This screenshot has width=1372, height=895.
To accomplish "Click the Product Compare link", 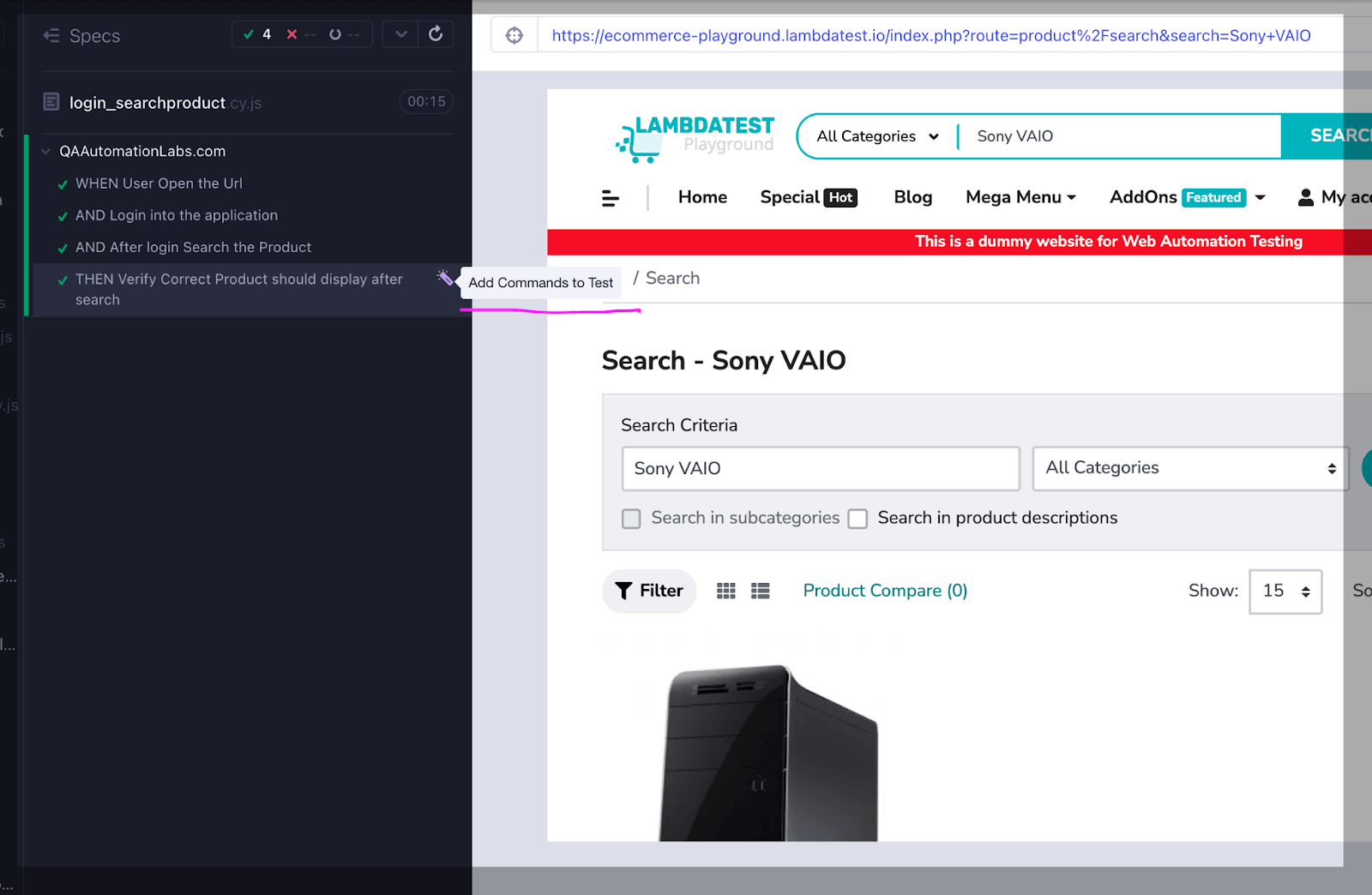I will 883,591.
